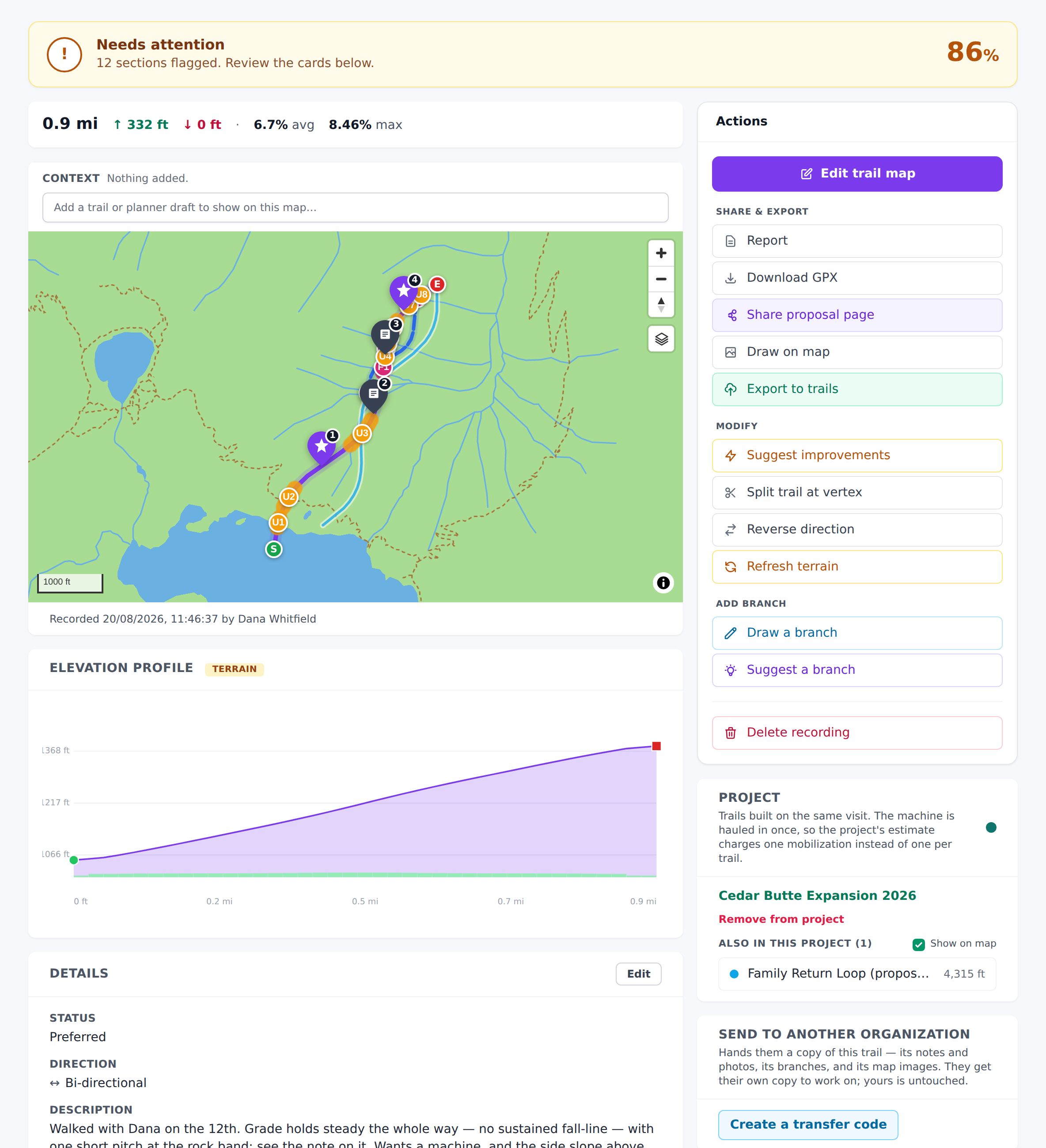Screen dimensions: 1046x1148
Task: Refresh terrain data
Action: point(857,566)
